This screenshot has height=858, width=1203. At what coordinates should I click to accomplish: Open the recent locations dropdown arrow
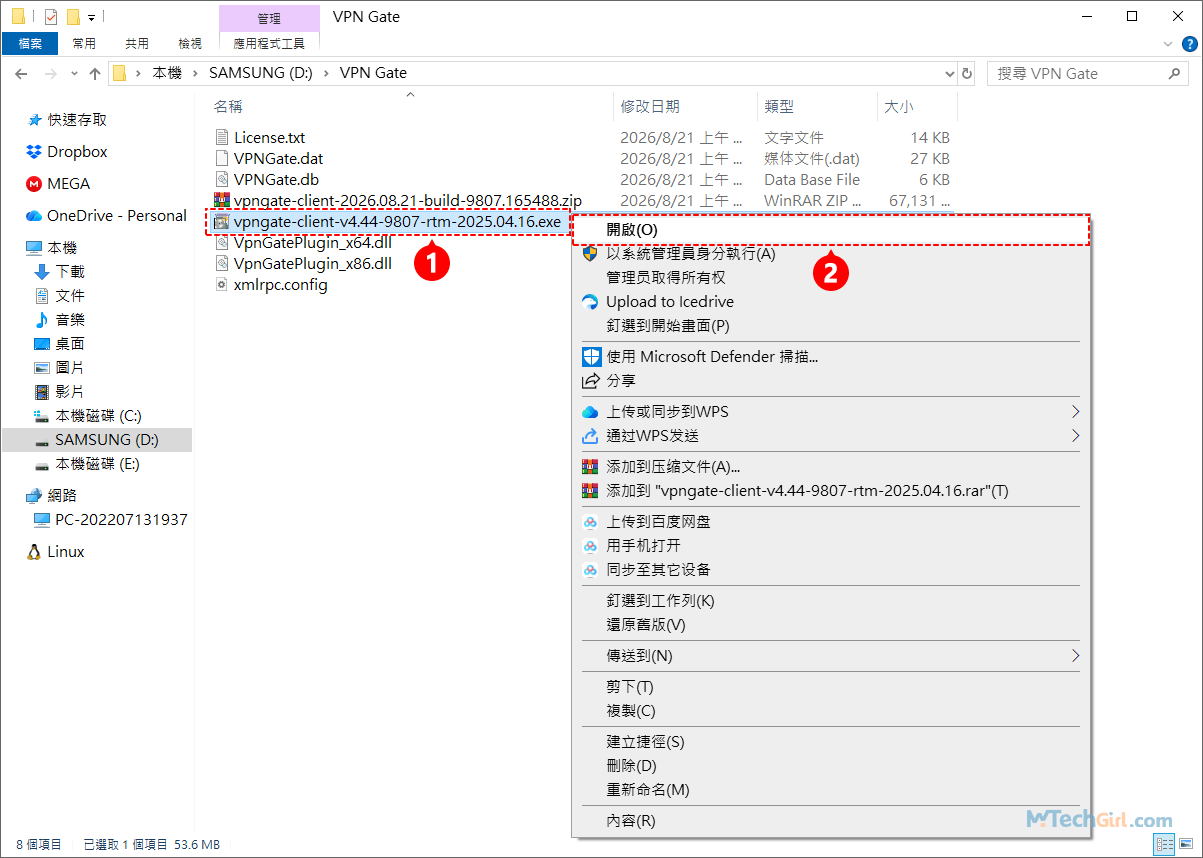click(75, 74)
